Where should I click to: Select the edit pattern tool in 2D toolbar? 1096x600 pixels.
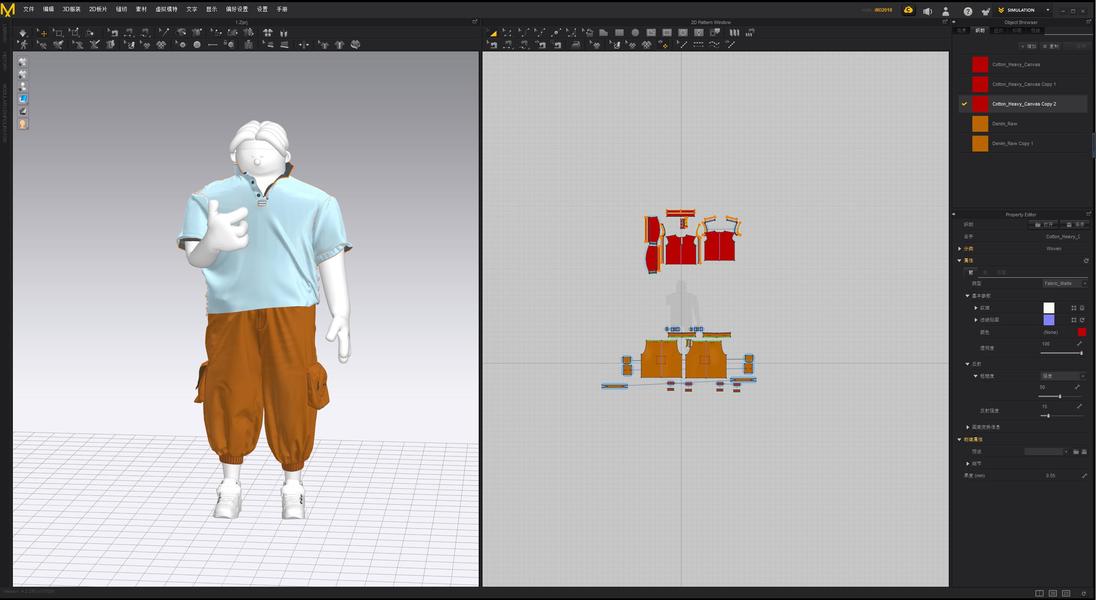pyautogui.click(x=507, y=33)
